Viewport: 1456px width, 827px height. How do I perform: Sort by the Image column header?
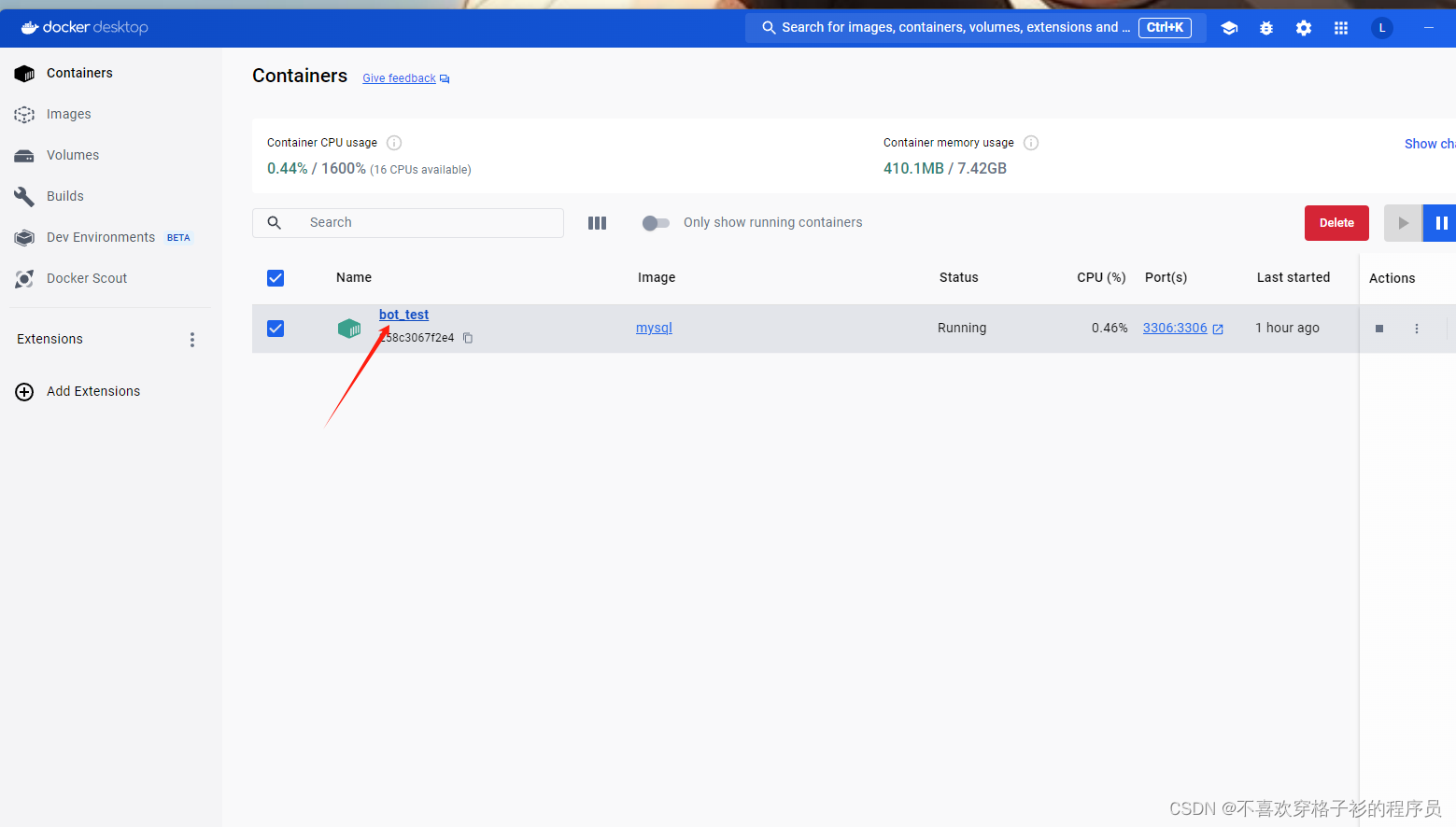[x=657, y=277]
